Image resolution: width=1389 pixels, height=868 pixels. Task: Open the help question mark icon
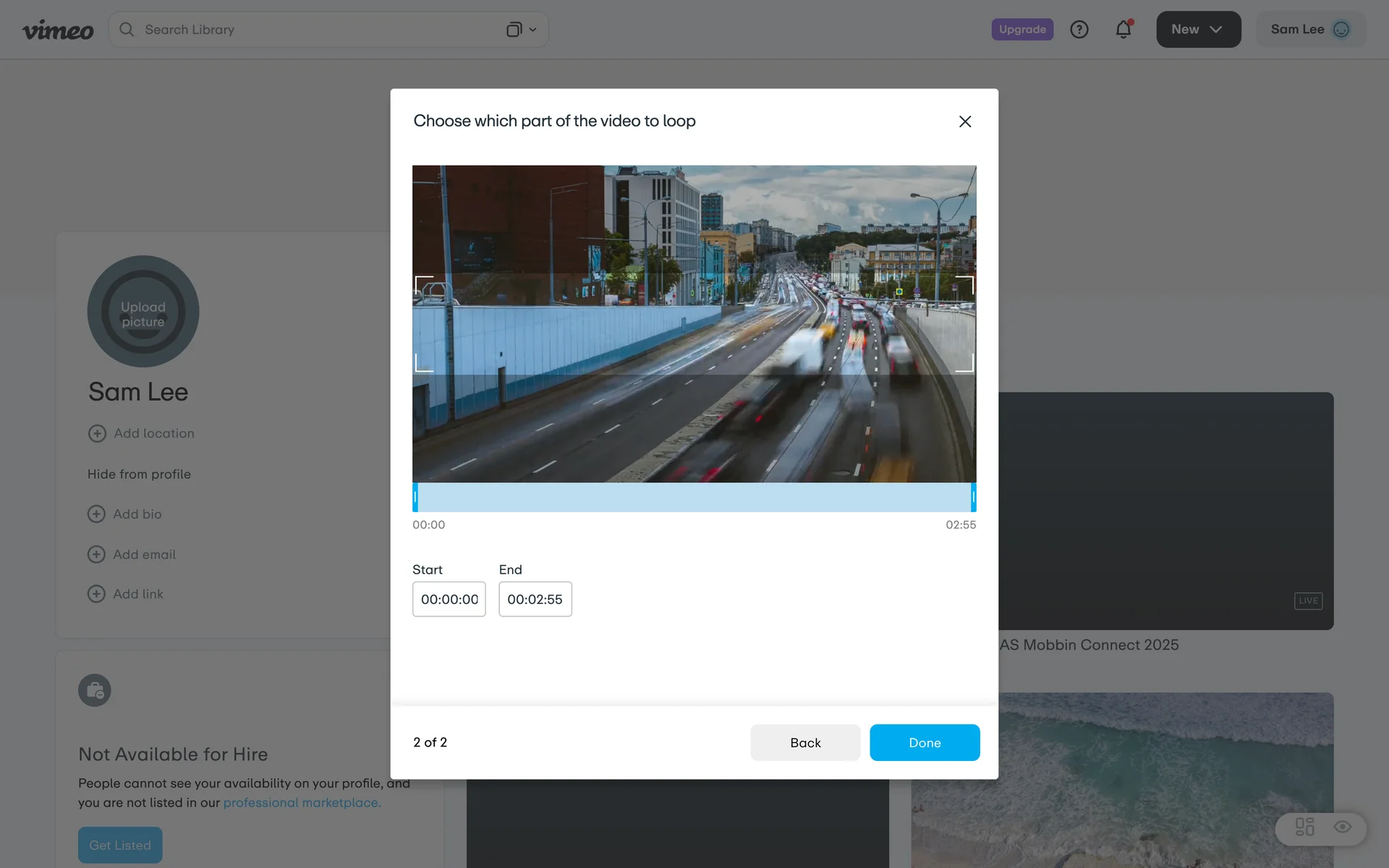pyautogui.click(x=1079, y=30)
